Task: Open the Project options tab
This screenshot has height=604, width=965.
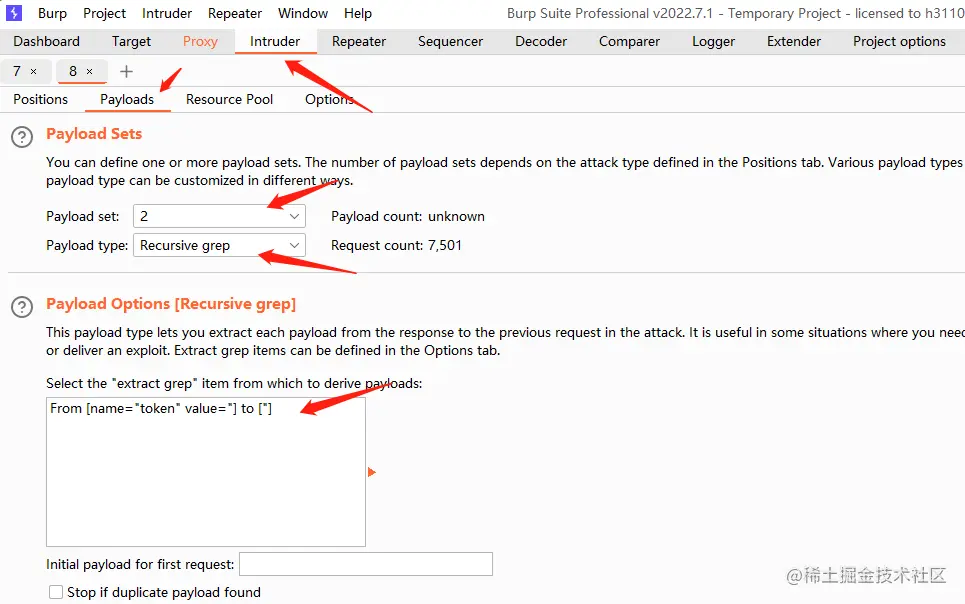Action: 899,41
